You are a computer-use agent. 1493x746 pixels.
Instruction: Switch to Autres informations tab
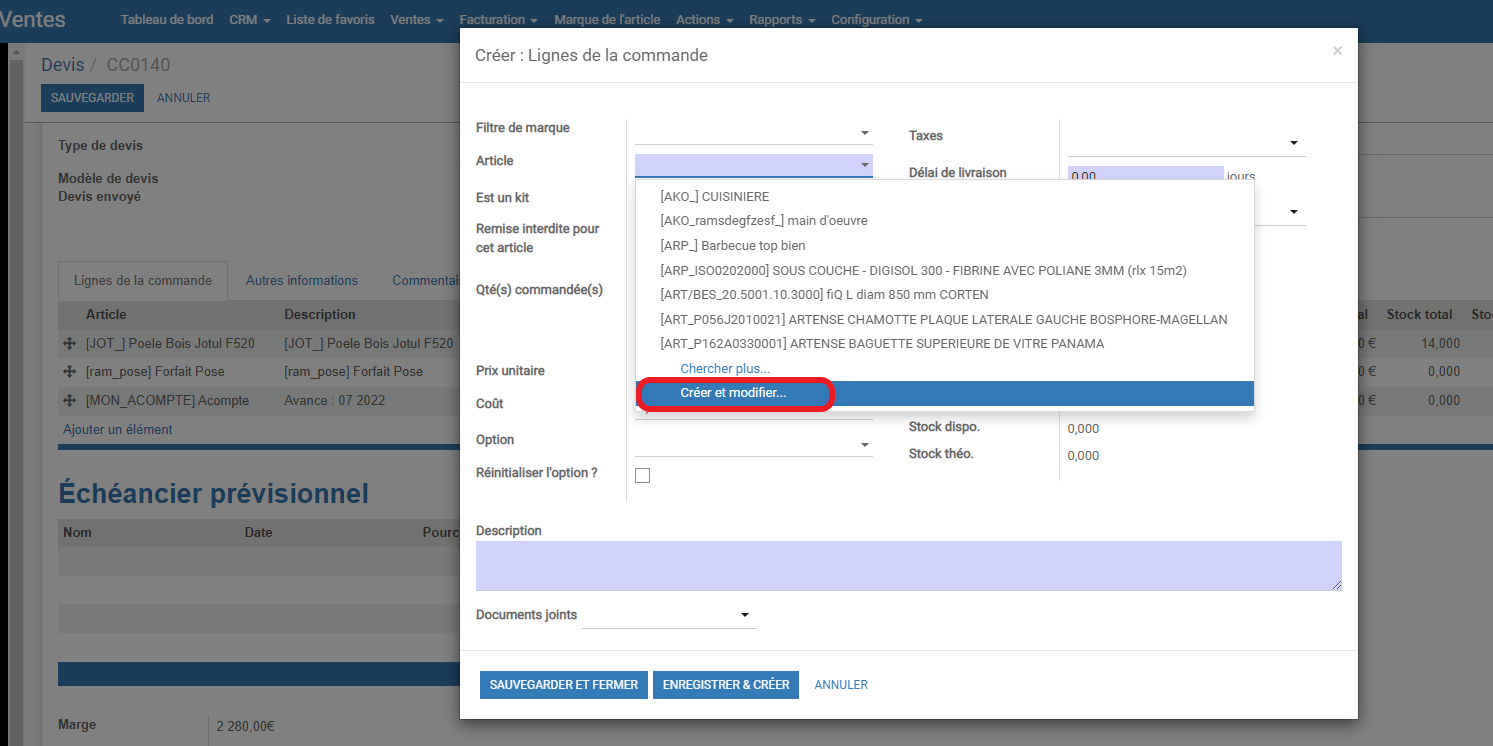click(x=302, y=281)
